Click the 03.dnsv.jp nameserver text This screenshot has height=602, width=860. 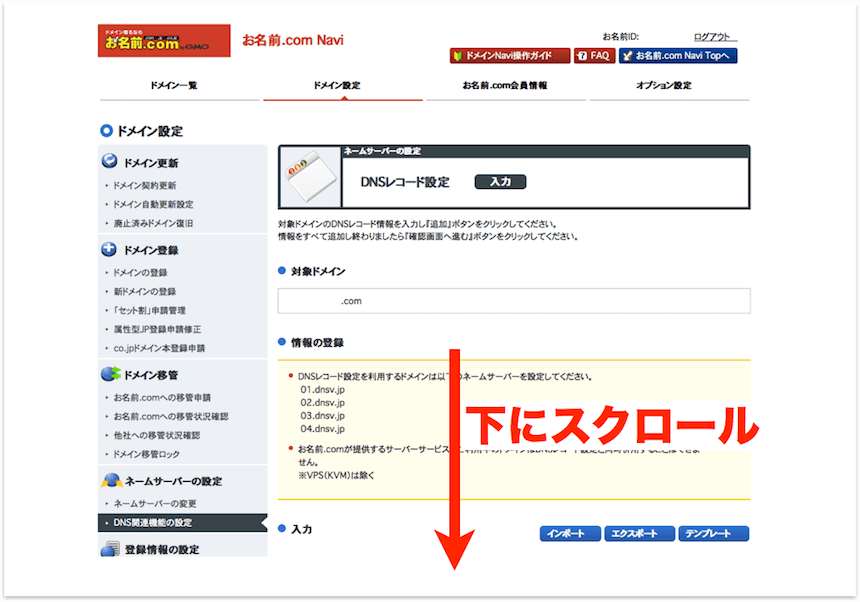(322, 416)
